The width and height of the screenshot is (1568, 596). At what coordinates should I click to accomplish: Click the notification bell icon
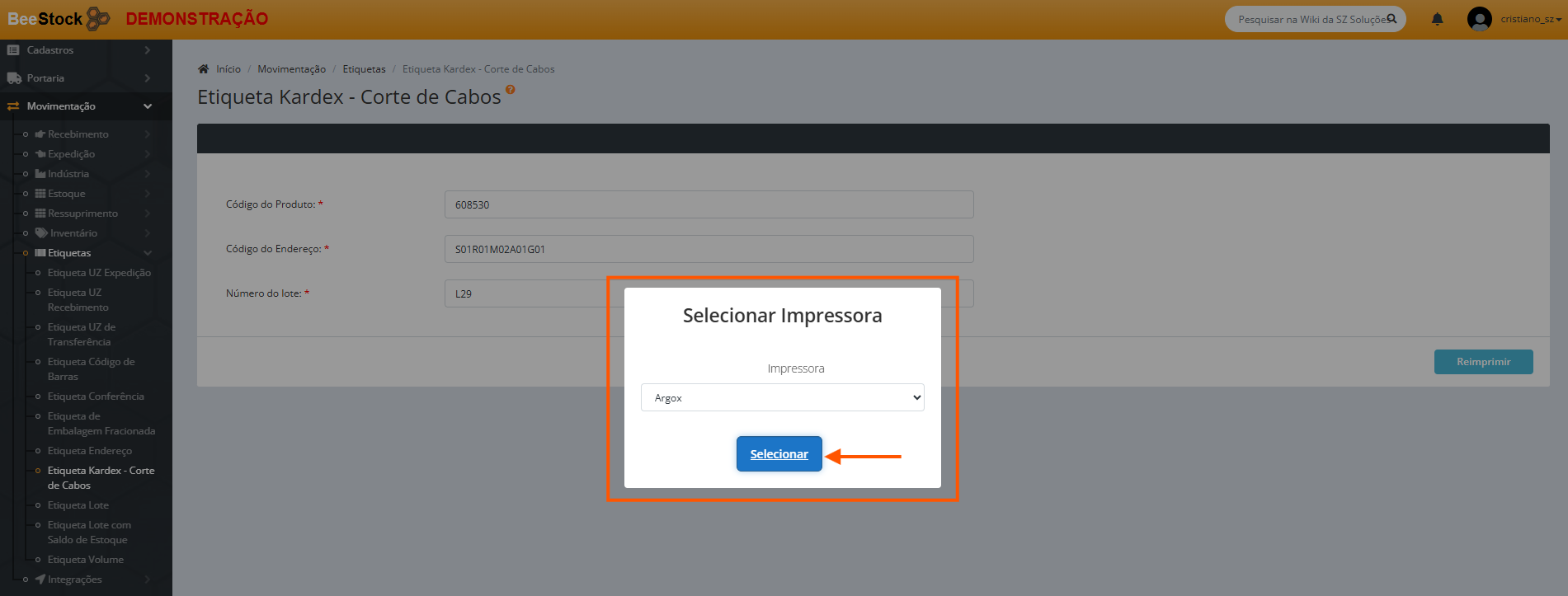click(1437, 19)
